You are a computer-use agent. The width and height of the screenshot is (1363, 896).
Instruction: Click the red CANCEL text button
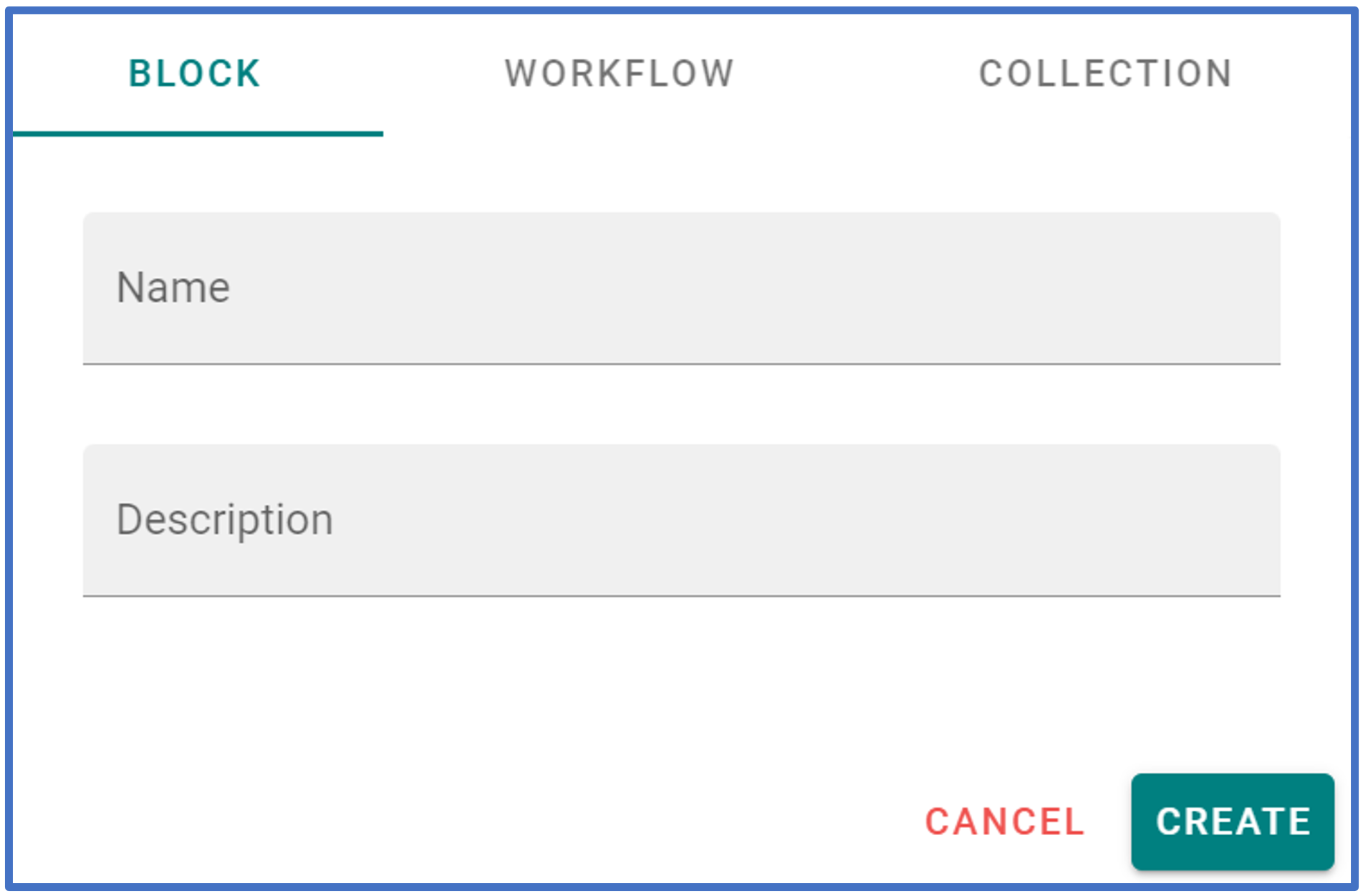(1004, 822)
